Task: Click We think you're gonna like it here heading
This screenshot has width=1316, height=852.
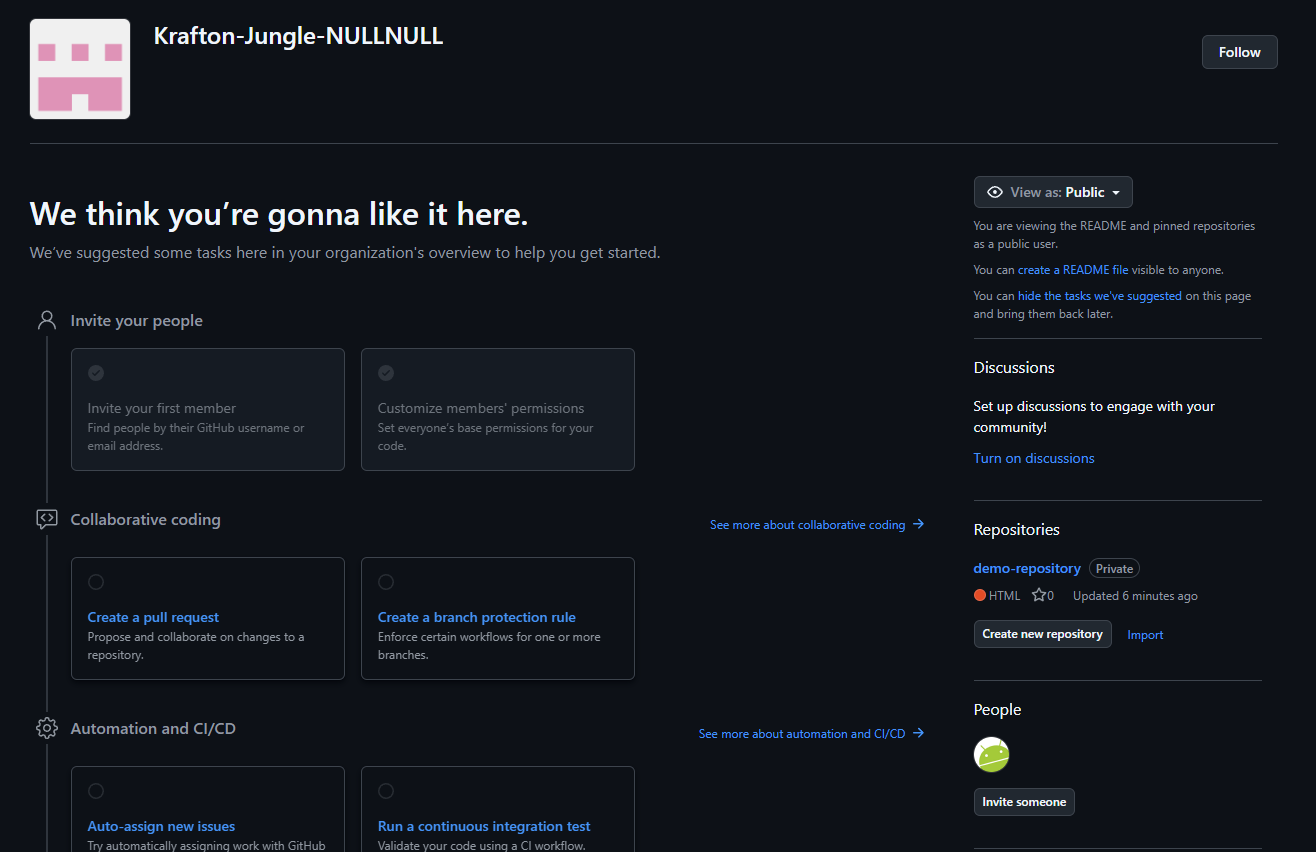Action: (279, 213)
